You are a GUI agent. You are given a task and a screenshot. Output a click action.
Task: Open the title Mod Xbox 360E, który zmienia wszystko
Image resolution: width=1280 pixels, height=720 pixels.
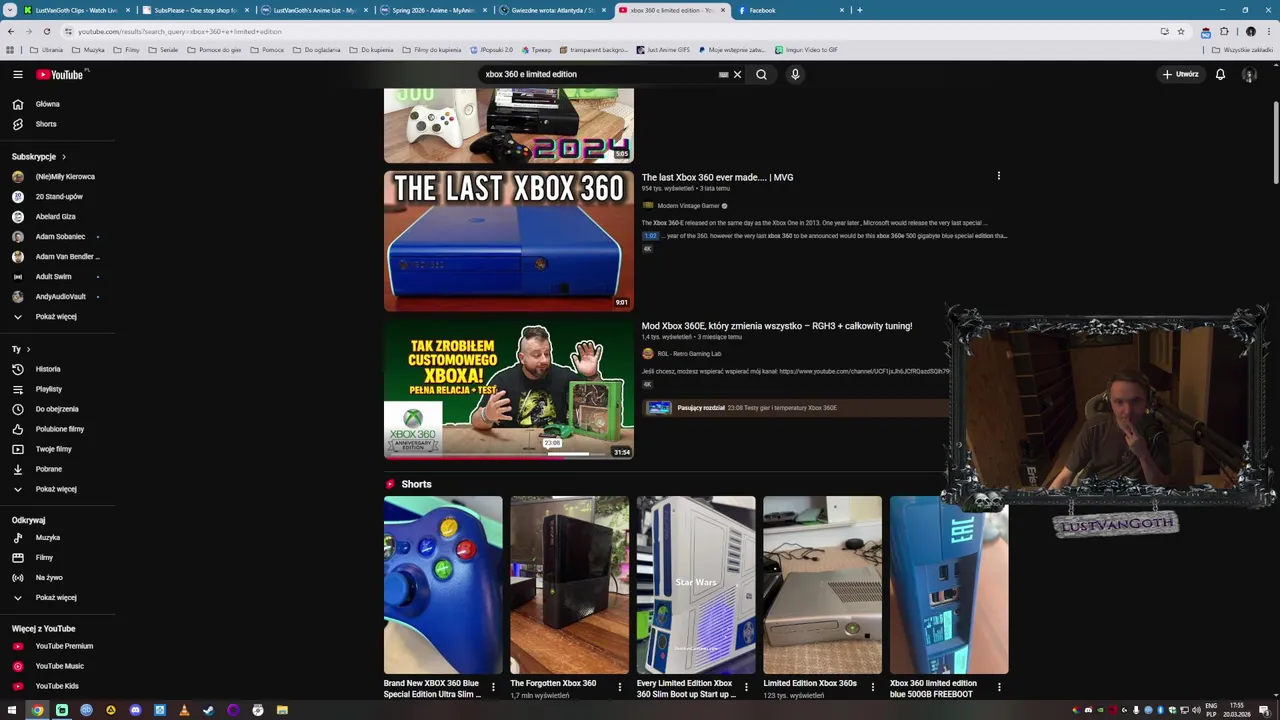777,326
